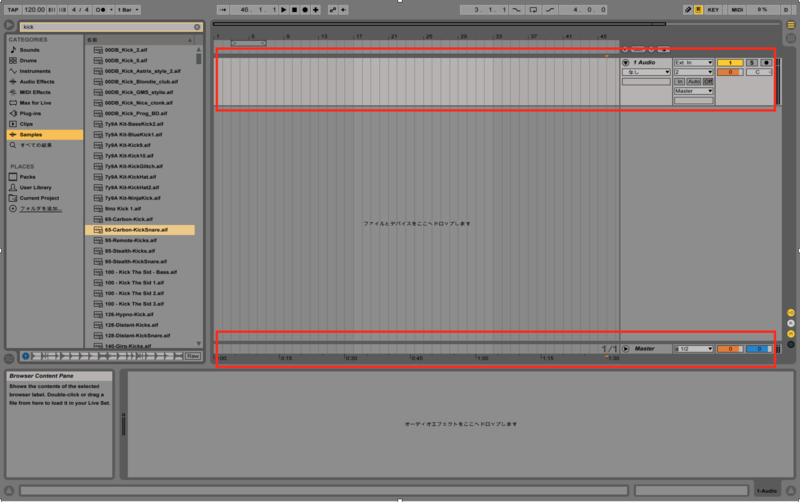Select 65-Carbon-KickSnare.aif sample
Viewport: 800px width, 502px height.
coord(140,230)
